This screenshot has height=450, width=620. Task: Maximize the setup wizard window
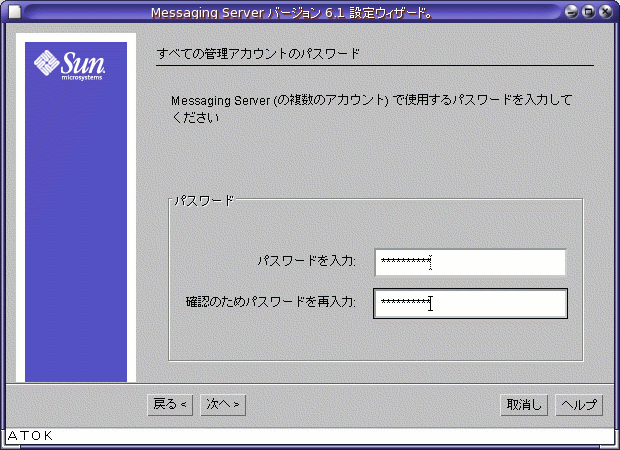click(588, 12)
